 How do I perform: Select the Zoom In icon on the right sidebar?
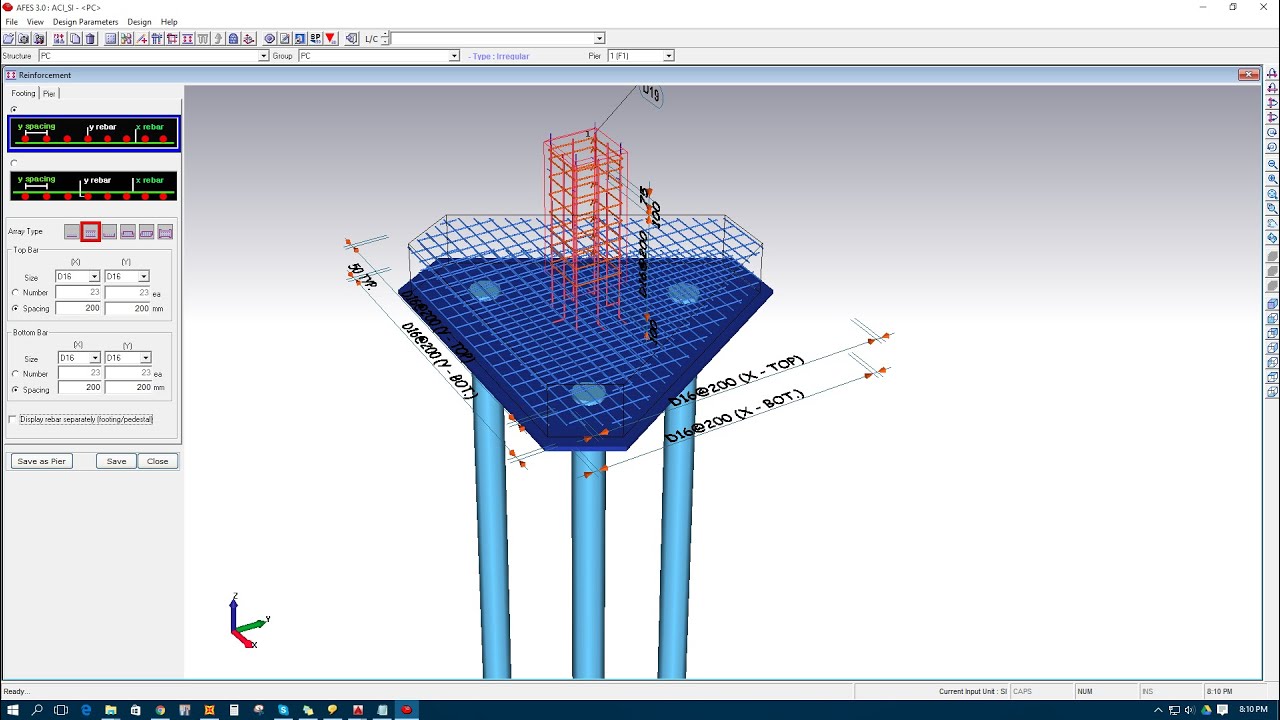click(x=1269, y=176)
